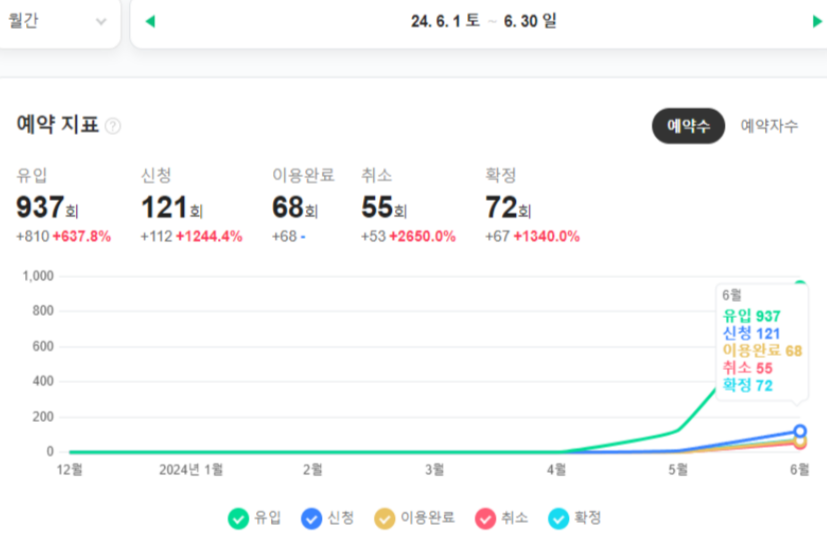The width and height of the screenshot is (827, 553).
Task: Toggle the cyan 확정 legend checkmark
Action: (559, 518)
